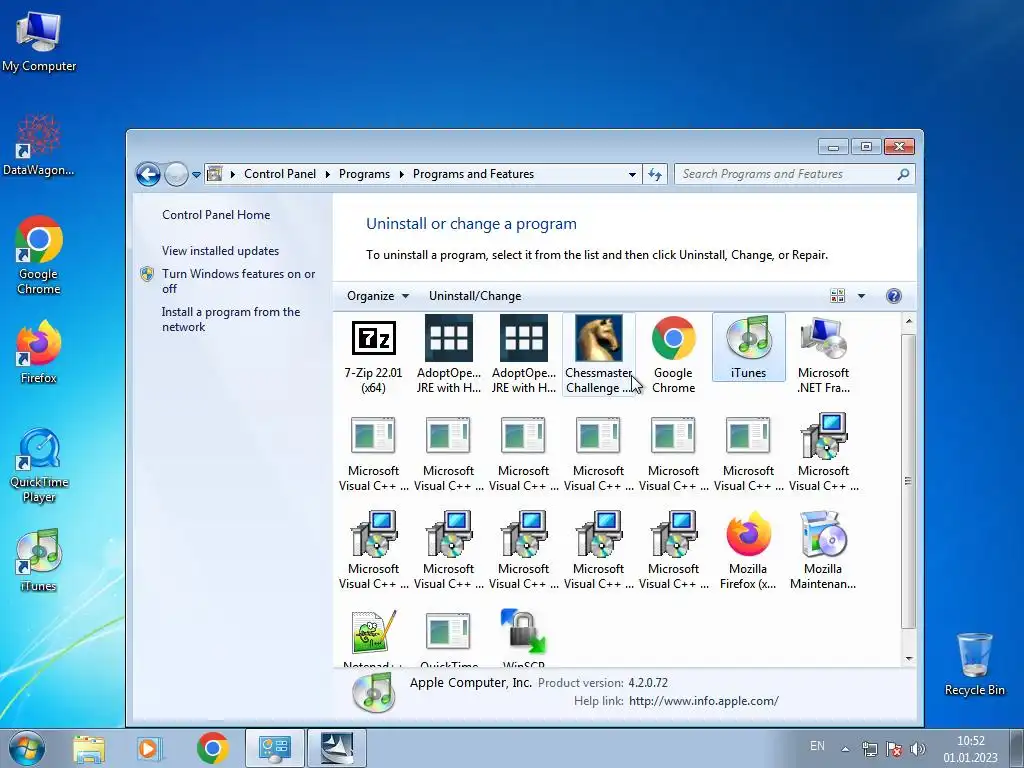Click Programs breadcrumb in address bar
1024x768 pixels.
[x=364, y=174]
